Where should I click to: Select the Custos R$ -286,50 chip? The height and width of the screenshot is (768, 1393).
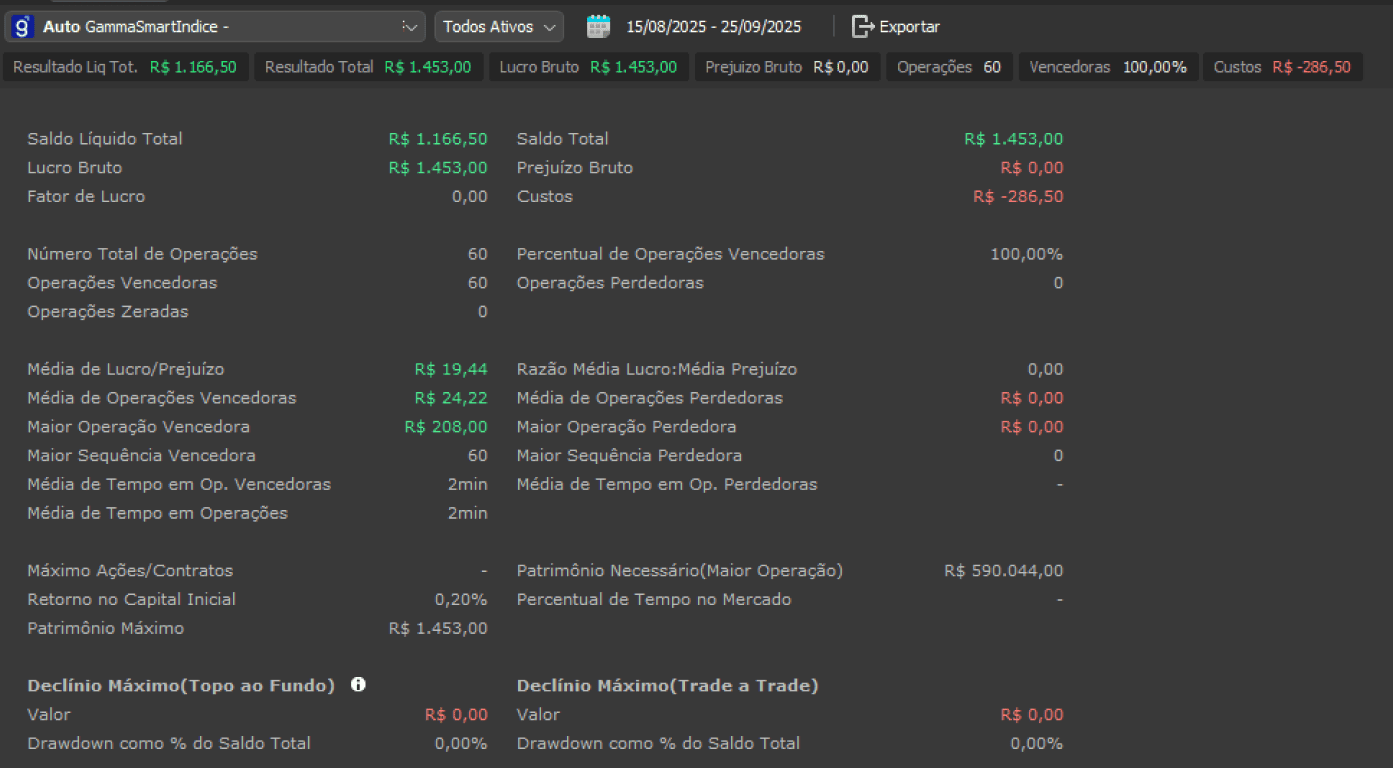(x=1281, y=67)
